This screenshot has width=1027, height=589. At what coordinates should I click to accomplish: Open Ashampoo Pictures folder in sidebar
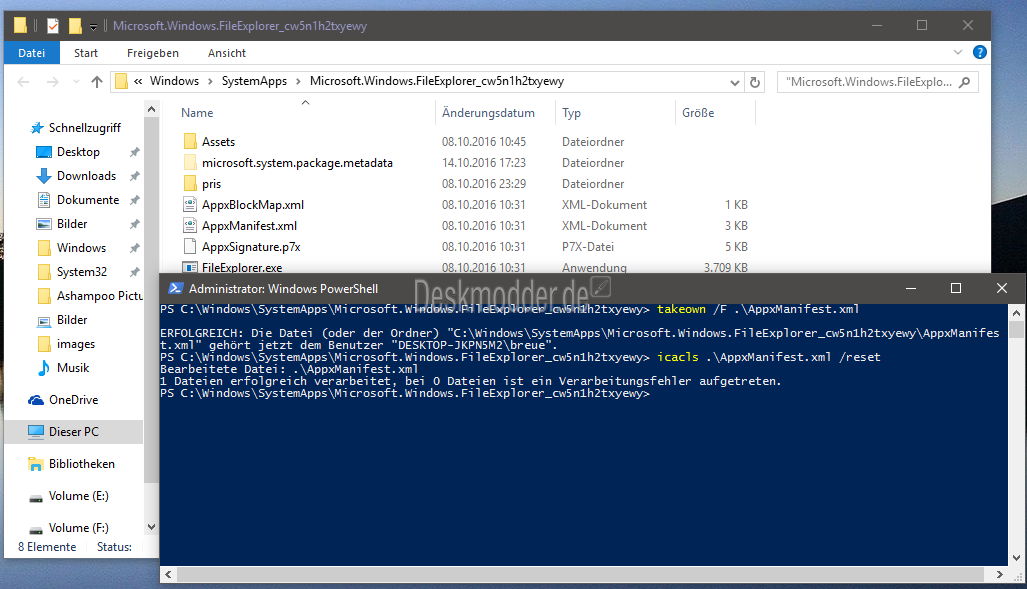point(100,296)
